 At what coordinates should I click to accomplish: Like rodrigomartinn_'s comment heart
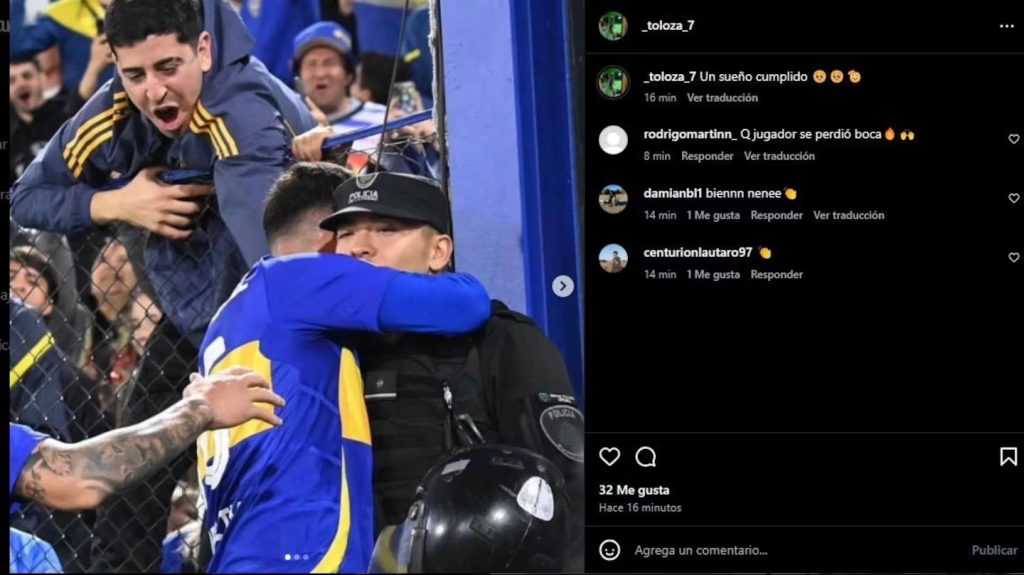[1014, 139]
